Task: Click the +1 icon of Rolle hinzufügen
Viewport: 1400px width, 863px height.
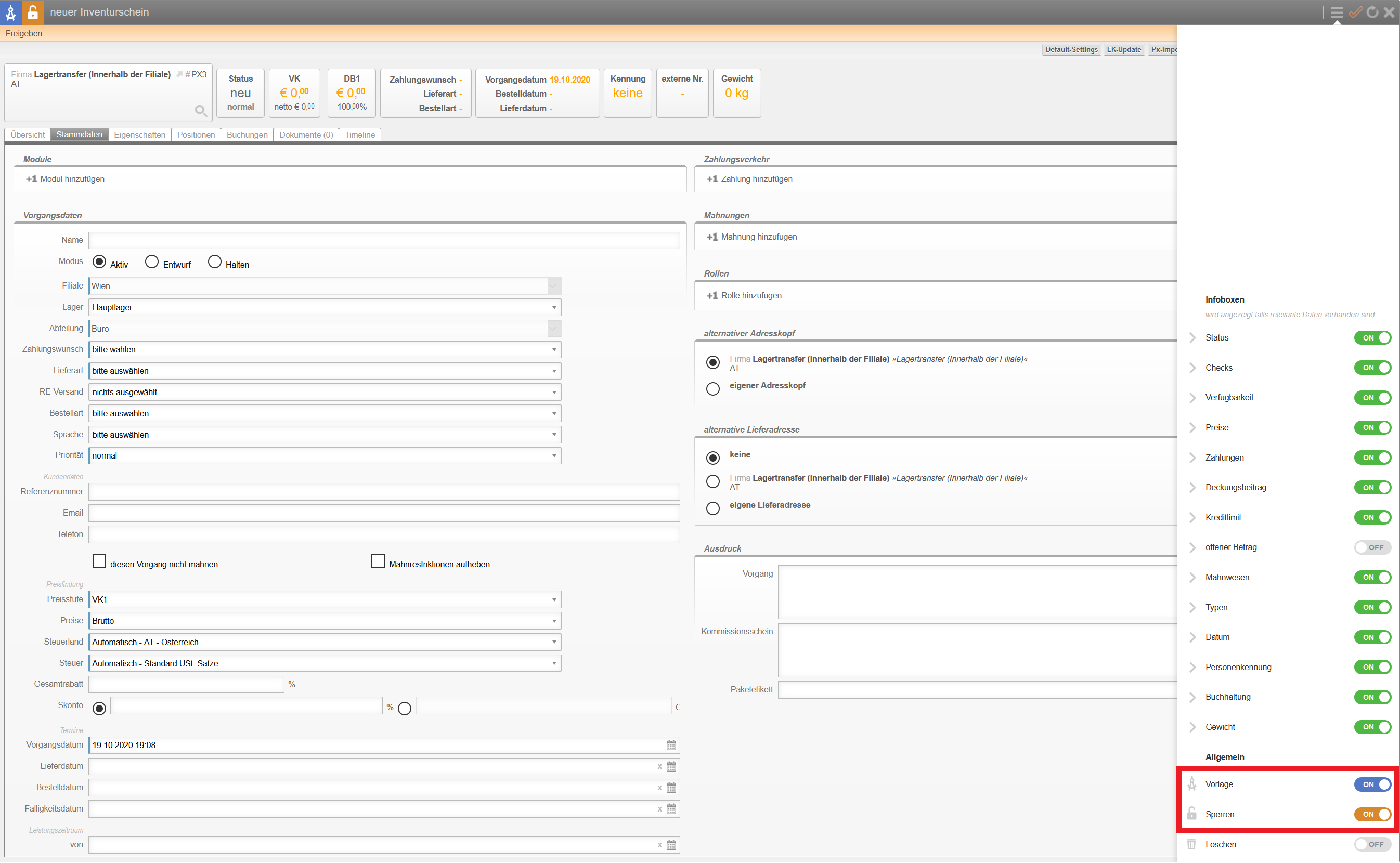Action: [x=712, y=296]
